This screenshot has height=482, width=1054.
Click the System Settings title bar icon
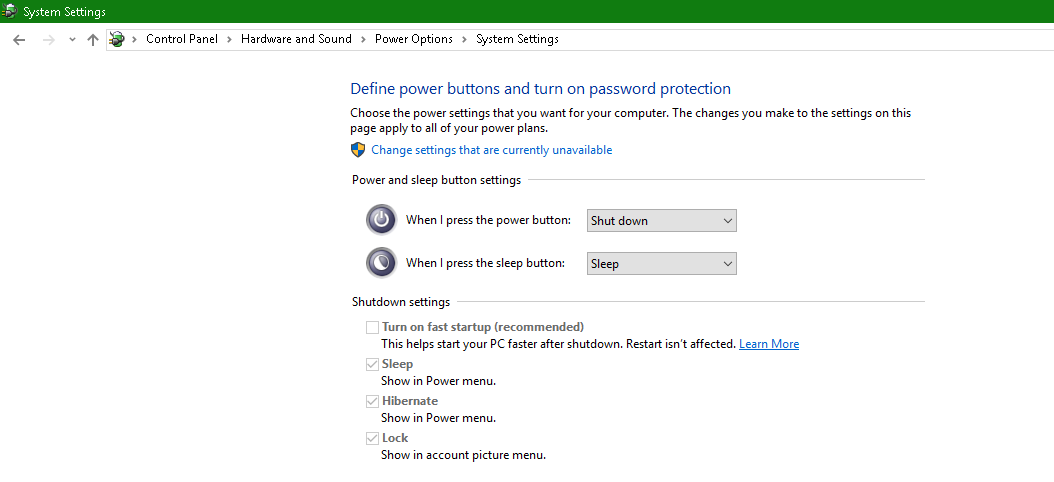click(x=10, y=11)
